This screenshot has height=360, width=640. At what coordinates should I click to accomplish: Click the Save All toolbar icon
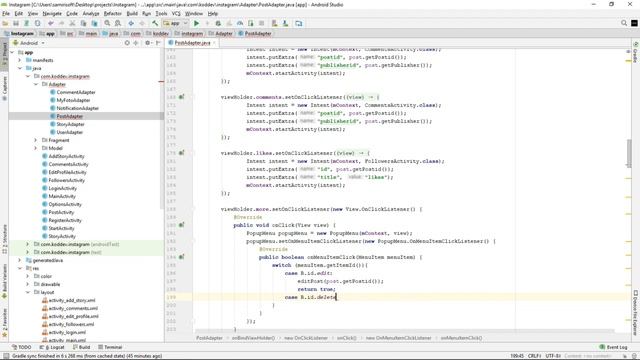(x=16, y=23)
